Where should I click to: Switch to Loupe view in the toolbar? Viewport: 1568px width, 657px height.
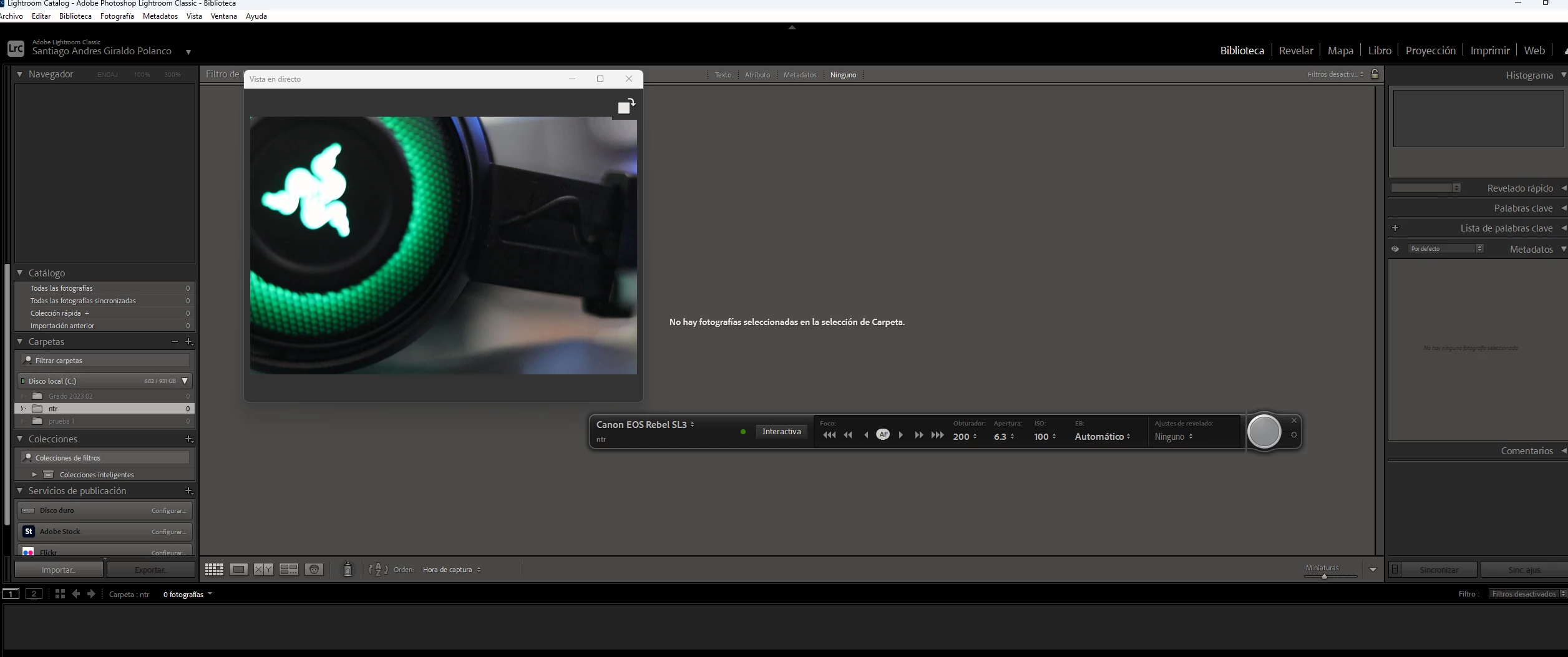tap(238, 569)
